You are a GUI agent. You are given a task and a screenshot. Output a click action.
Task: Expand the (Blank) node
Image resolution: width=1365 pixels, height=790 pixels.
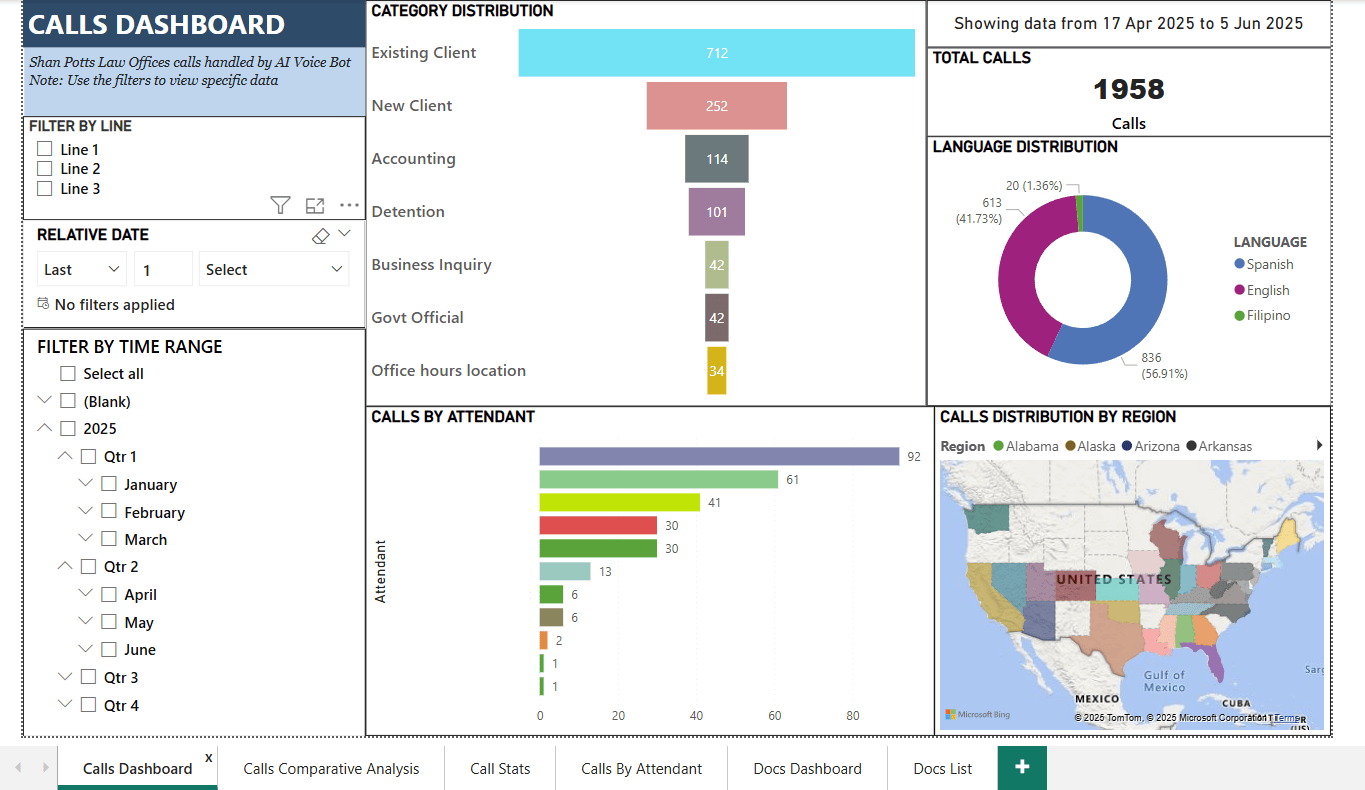tap(44, 400)
